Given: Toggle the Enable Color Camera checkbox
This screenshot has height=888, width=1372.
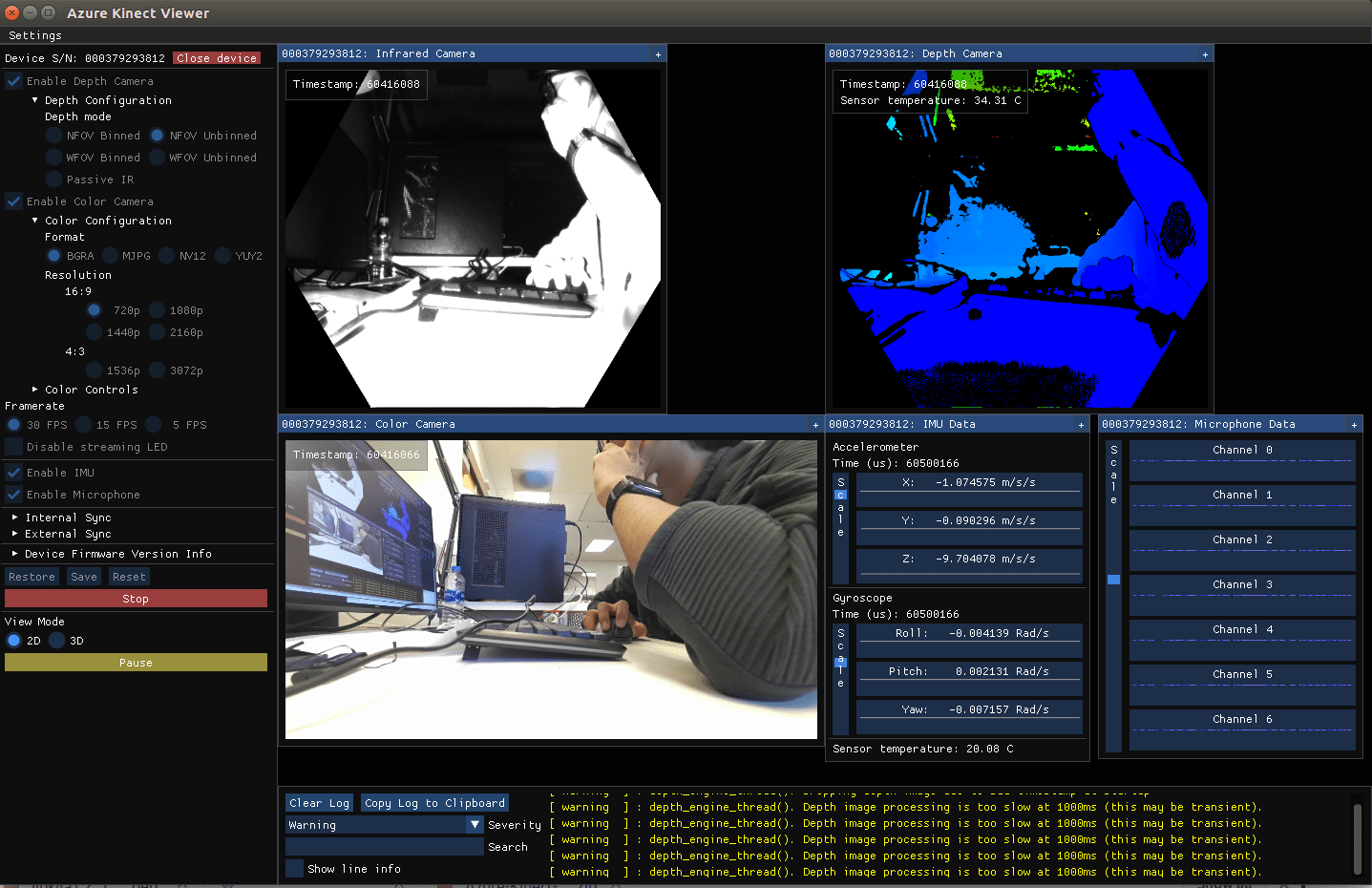Looking at the screenshot, I should (13, 201).
